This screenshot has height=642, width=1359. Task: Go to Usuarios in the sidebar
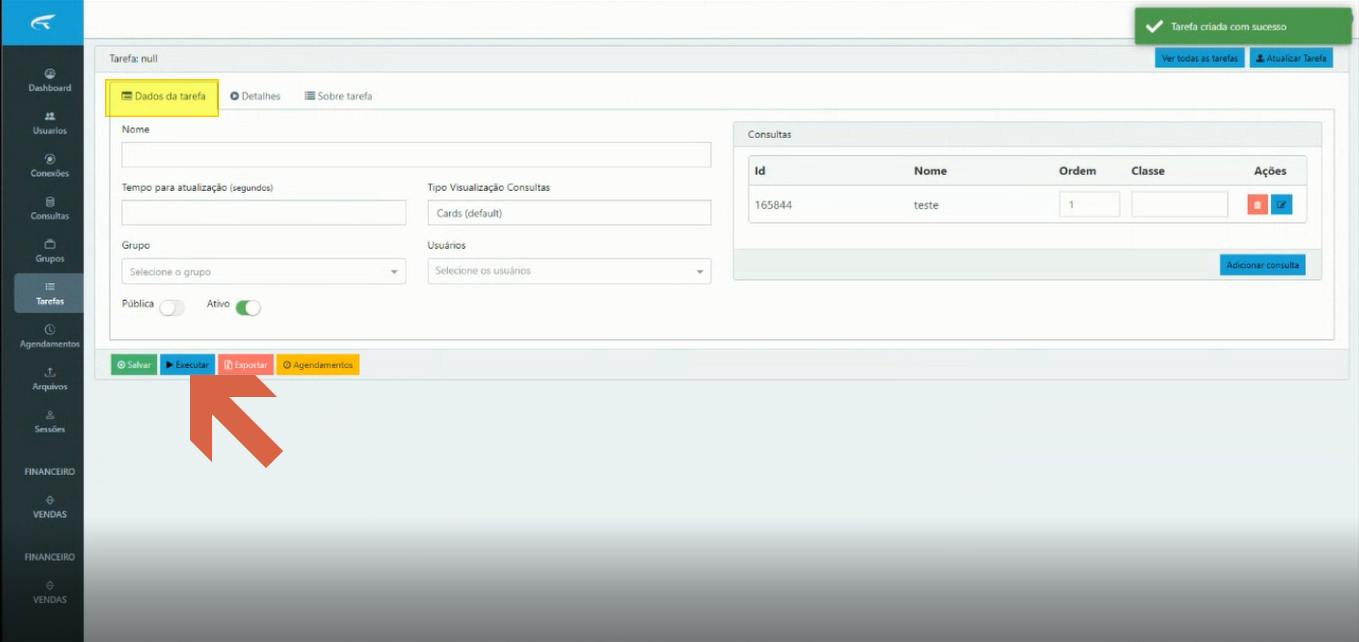click(x=49, y=123)
